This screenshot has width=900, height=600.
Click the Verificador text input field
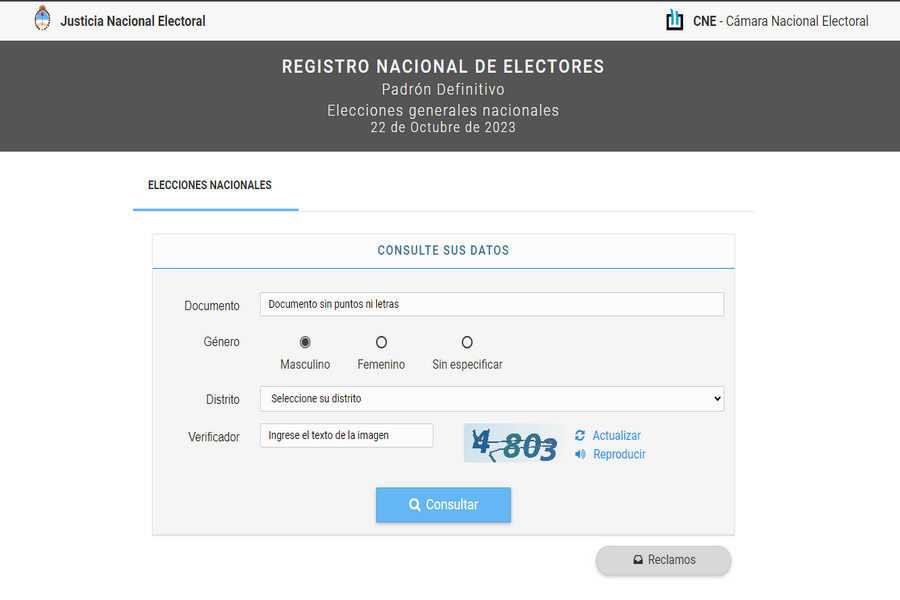(346, 436)
